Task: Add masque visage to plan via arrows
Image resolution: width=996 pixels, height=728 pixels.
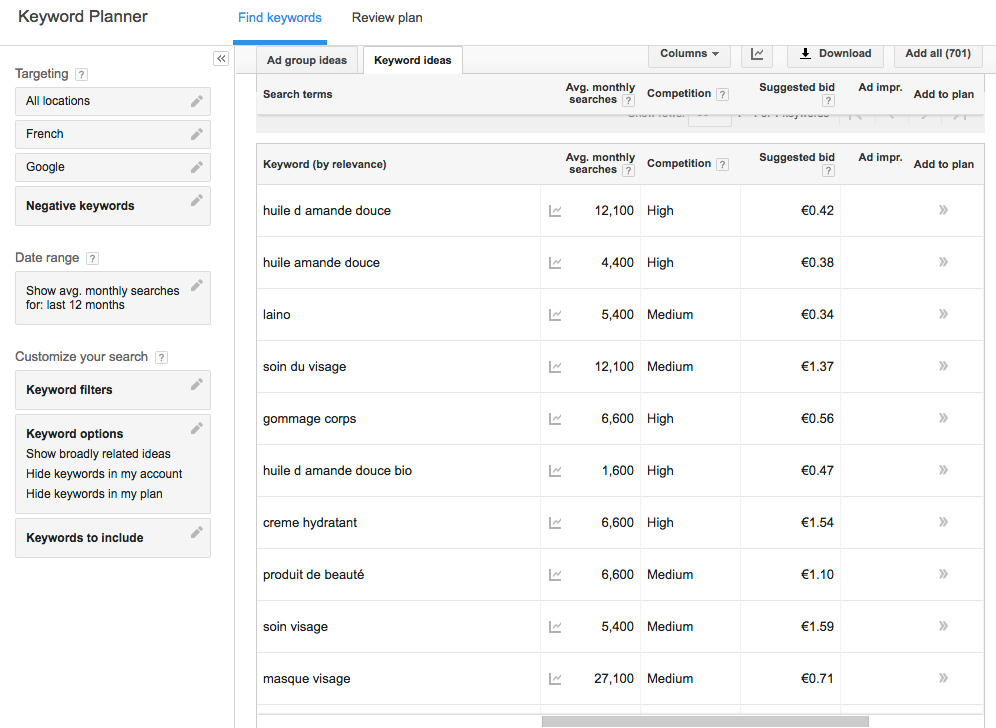Action: pyautogui.click(x=943, y=678)
